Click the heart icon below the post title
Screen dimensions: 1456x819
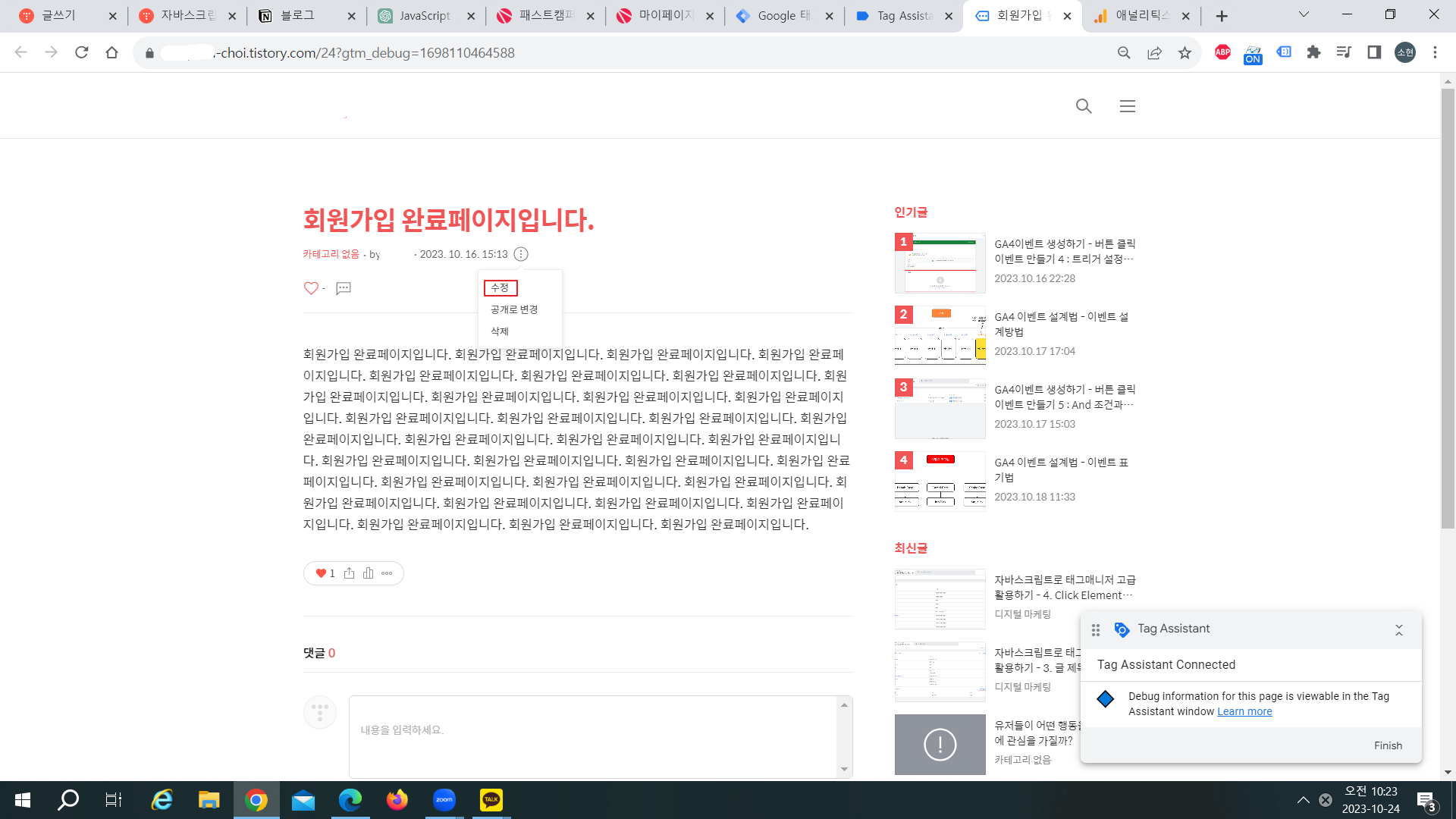311,288
